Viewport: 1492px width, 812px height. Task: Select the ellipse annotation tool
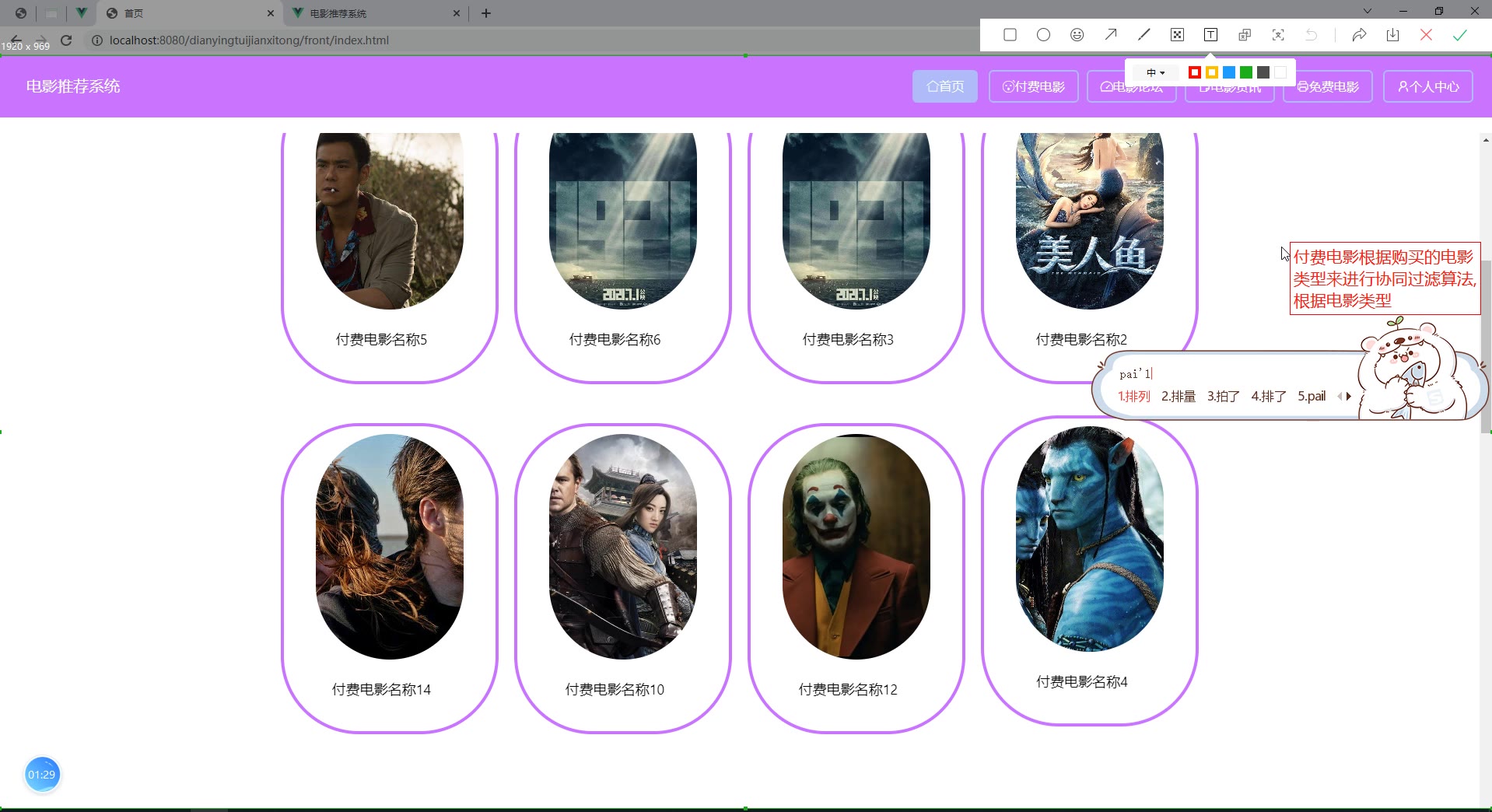point(1043,35)
